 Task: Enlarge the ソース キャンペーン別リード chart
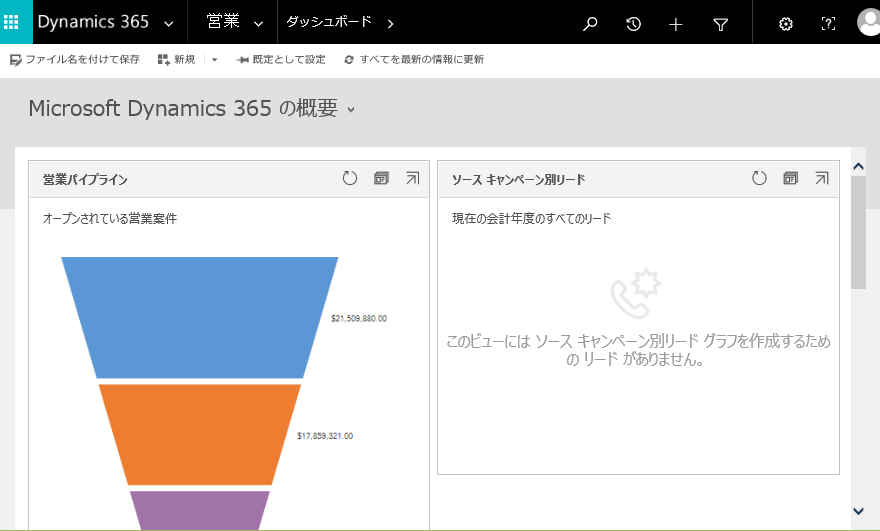pos(822,178)
